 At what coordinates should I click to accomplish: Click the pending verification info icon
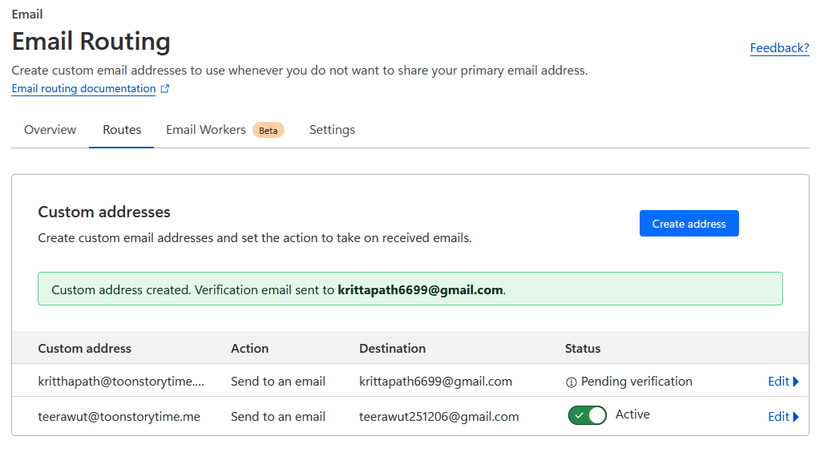pos(571,382)
